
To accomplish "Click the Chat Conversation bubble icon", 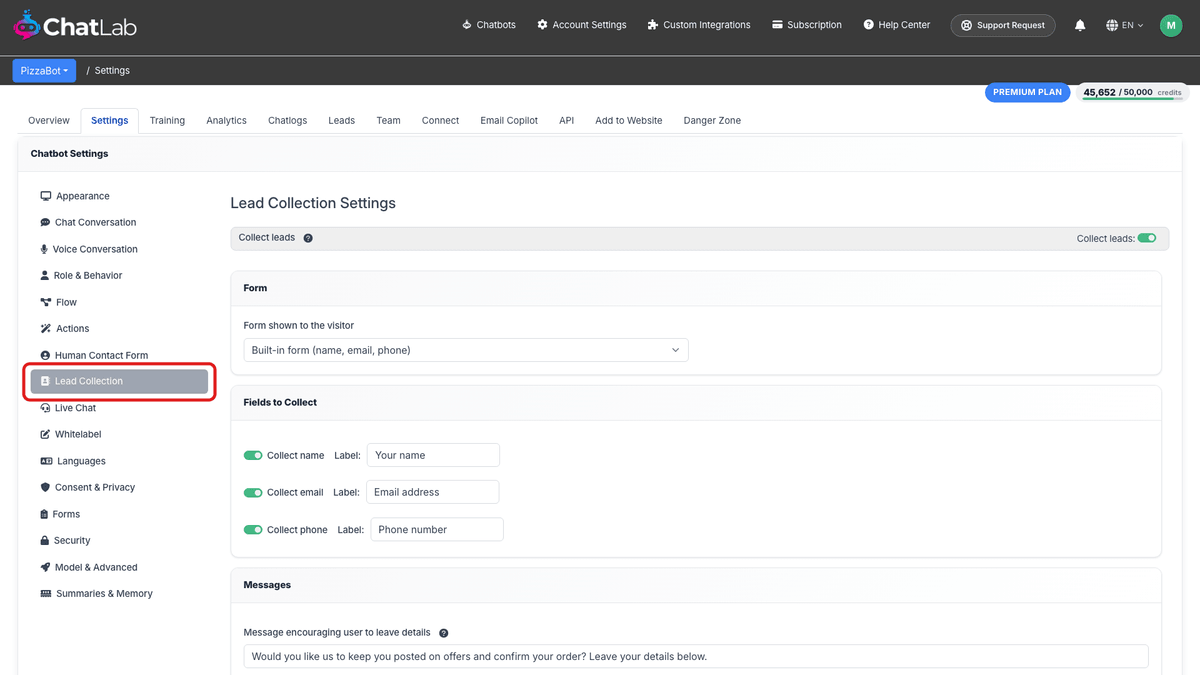I will click(45, 222).
